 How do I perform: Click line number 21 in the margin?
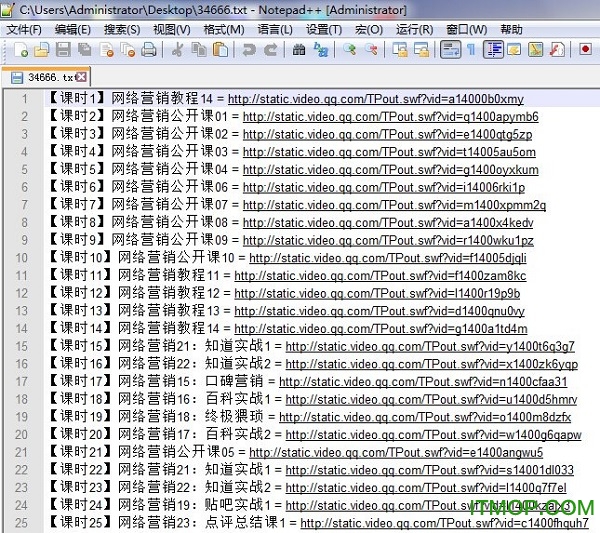point(21,452)
